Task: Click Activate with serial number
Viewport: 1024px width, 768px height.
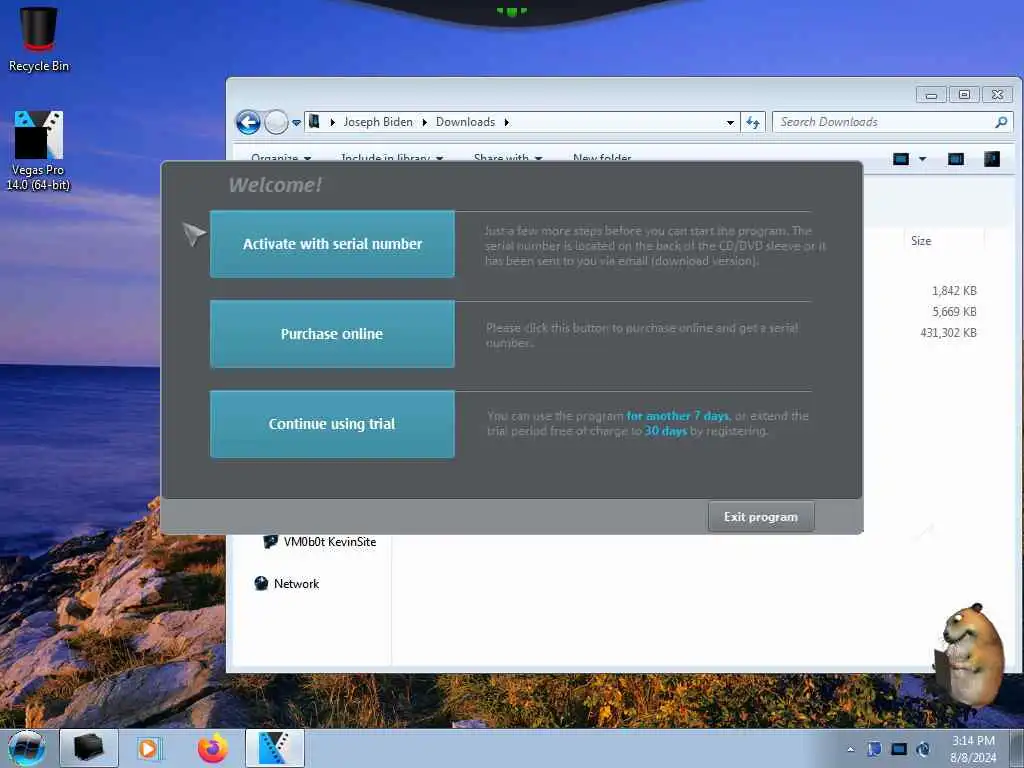Action: (x=332, y=244)
